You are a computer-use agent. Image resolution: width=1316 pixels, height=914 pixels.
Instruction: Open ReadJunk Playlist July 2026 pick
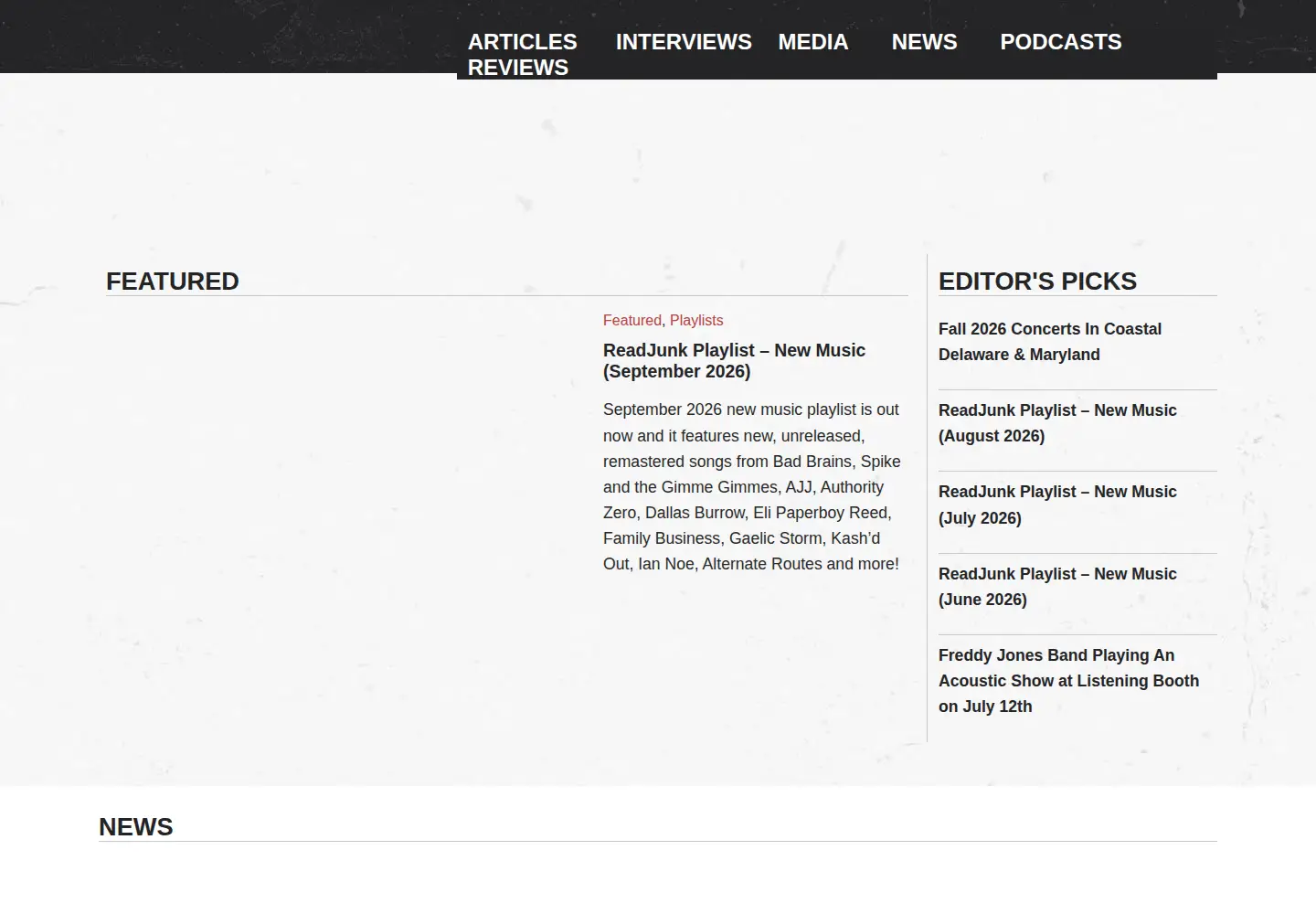point(1057,505)
